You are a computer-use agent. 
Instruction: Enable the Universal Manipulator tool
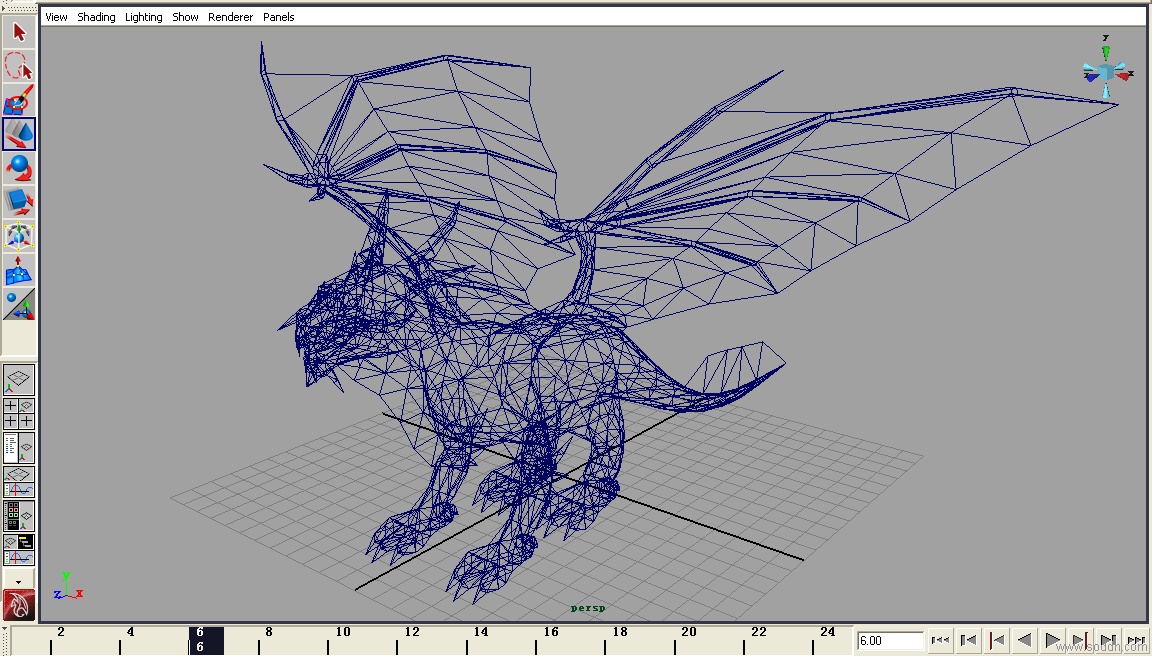[x=19, y=236]
